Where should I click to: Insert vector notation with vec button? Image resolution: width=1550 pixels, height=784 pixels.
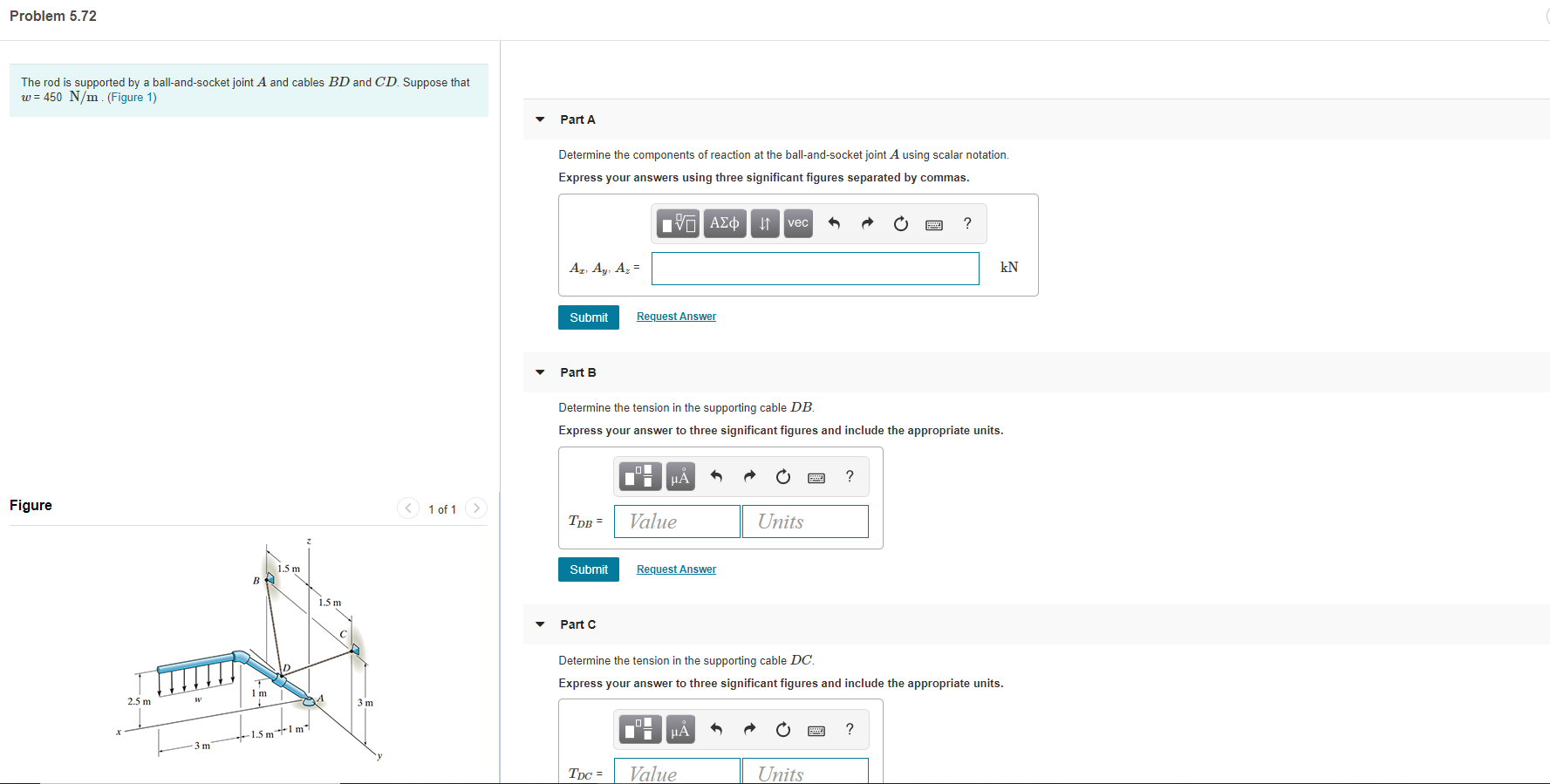click(798, 224)
